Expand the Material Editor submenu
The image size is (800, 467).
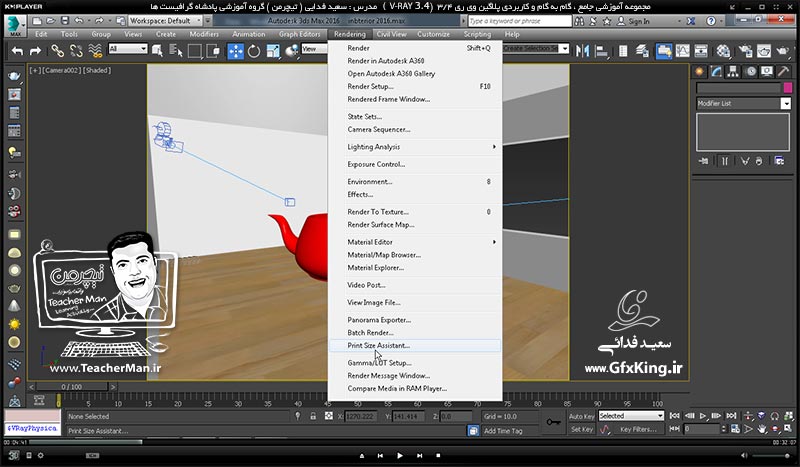414,242
